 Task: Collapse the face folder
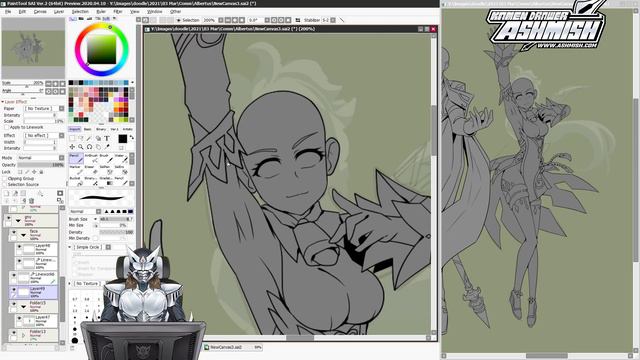click(x=24, y=235)
